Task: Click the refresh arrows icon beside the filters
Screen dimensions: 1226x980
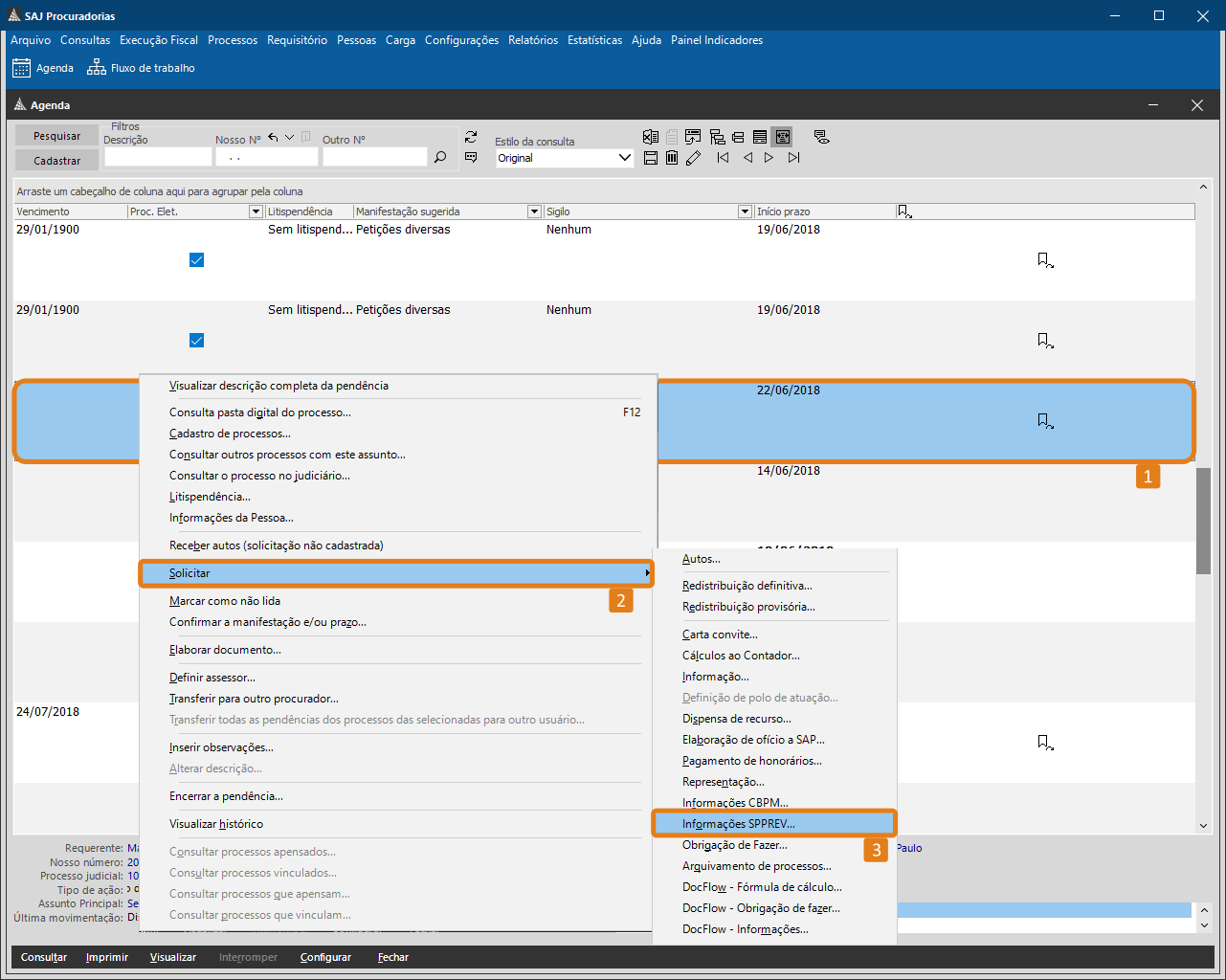Action: coord(470,137)
